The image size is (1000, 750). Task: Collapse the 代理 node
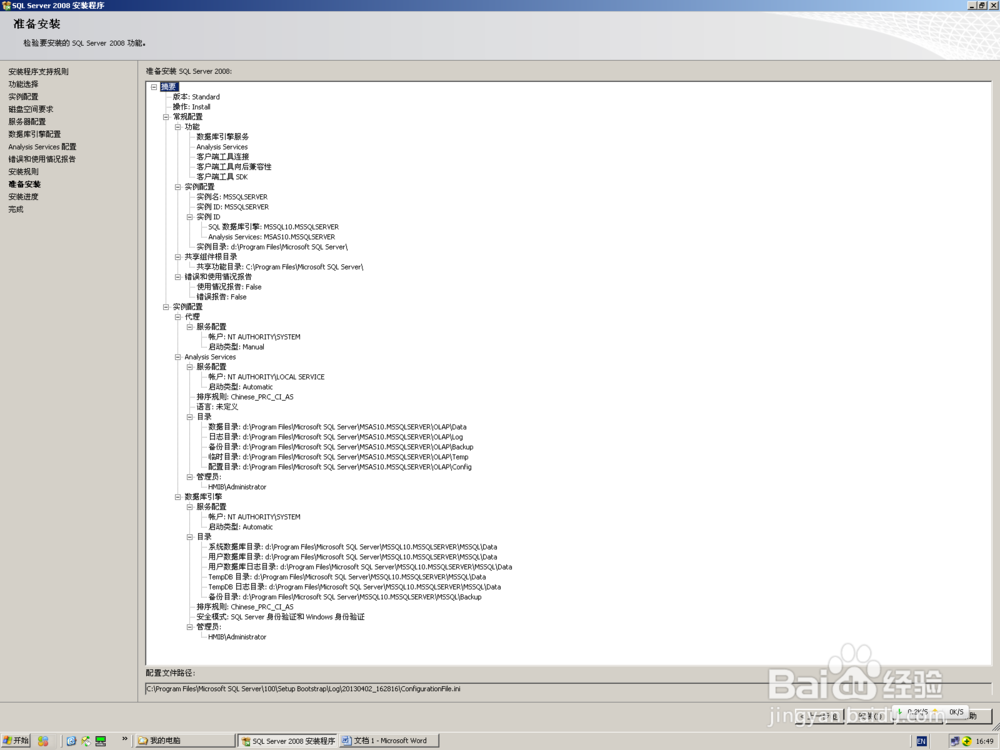coord(178,317)
